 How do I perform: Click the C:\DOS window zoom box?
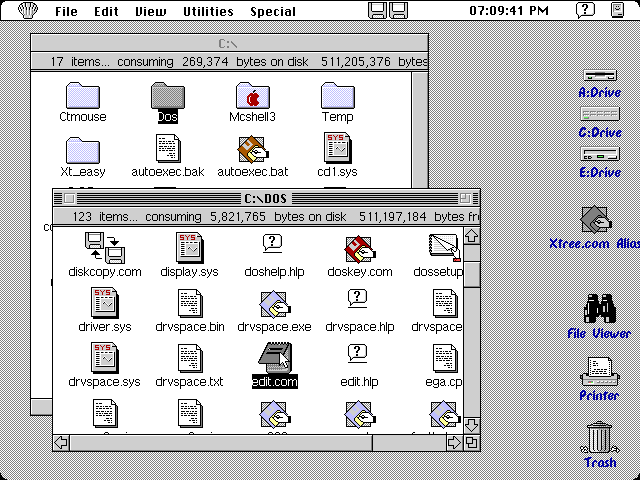[464, 198]
